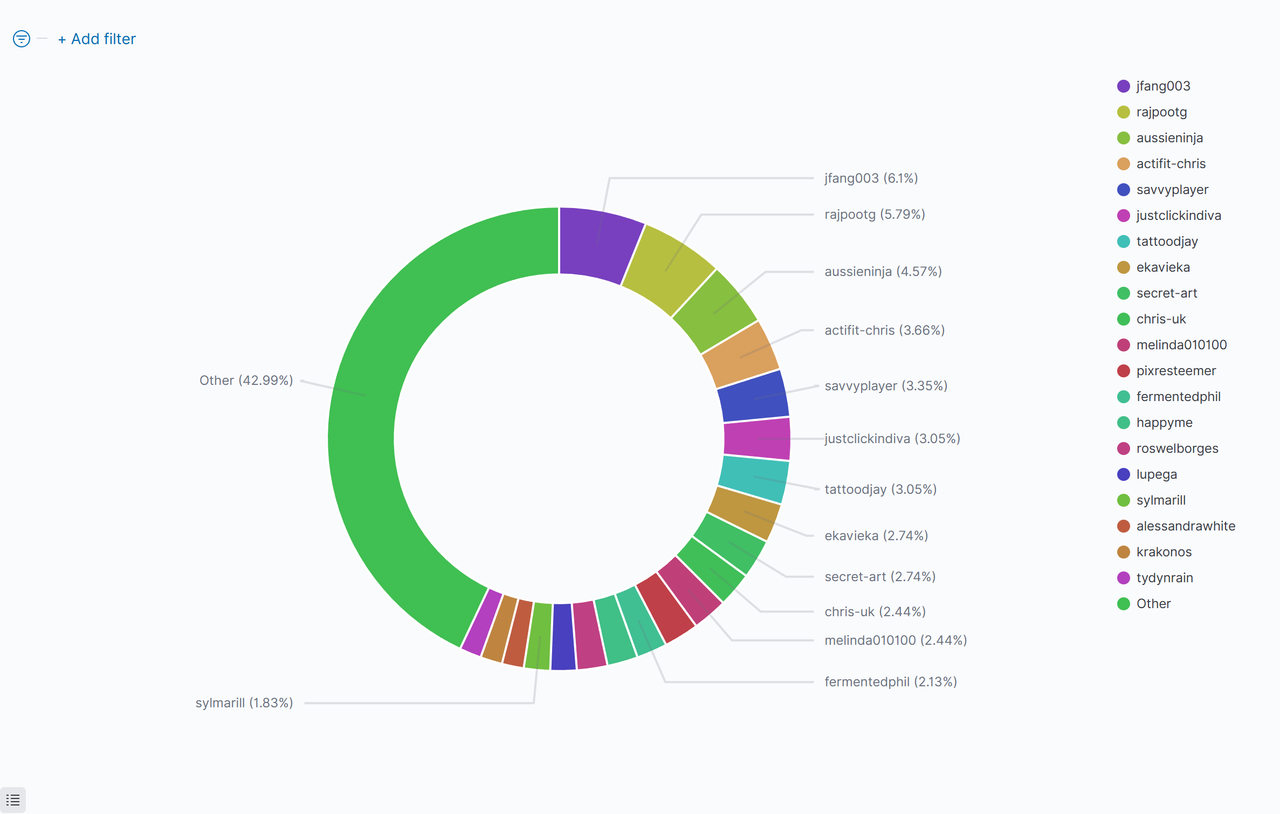Open ekavieka legend color dot
The image size is (1280, 814).
(1123, 268)
